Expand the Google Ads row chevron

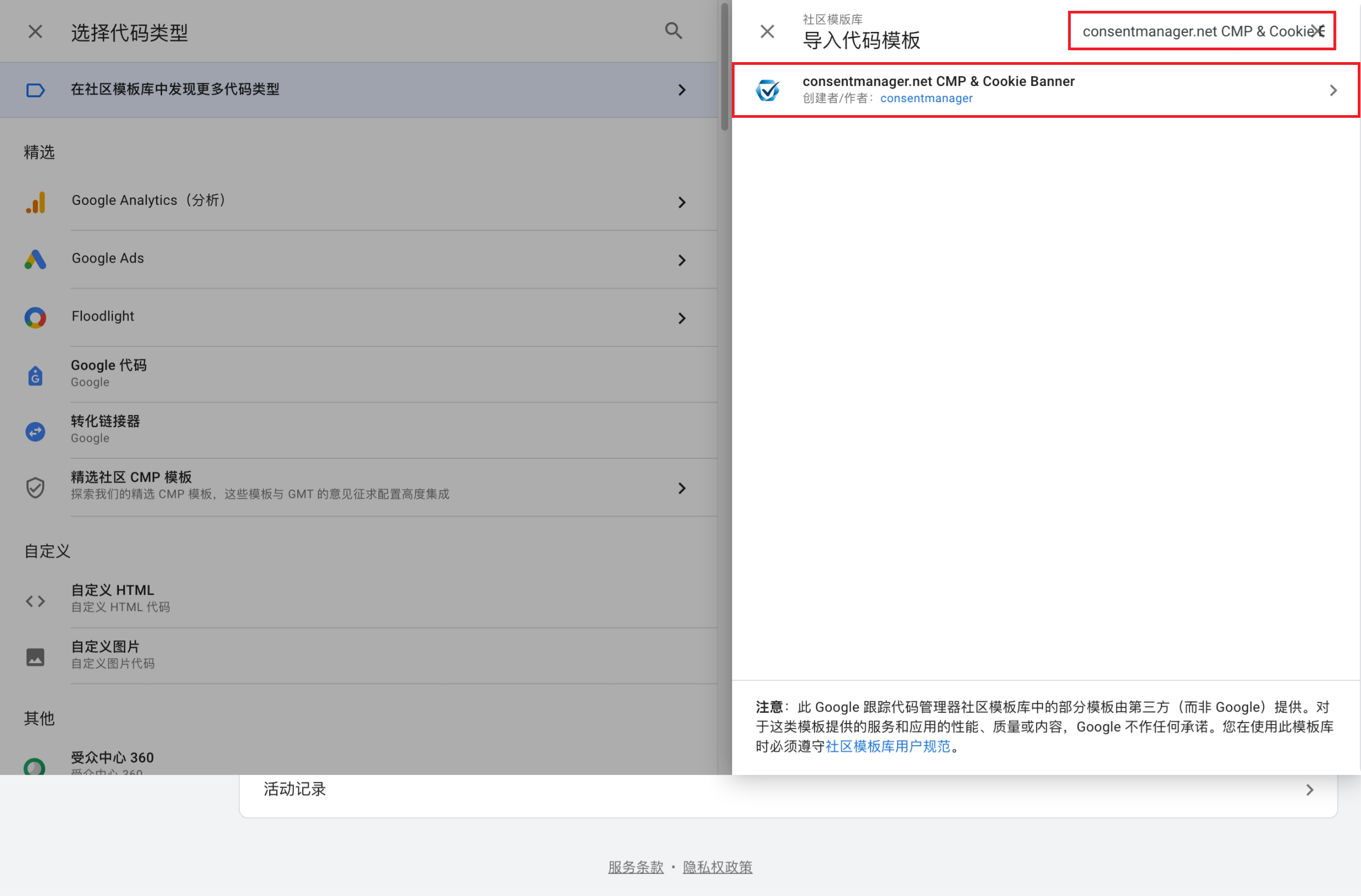tap(682, 260)
